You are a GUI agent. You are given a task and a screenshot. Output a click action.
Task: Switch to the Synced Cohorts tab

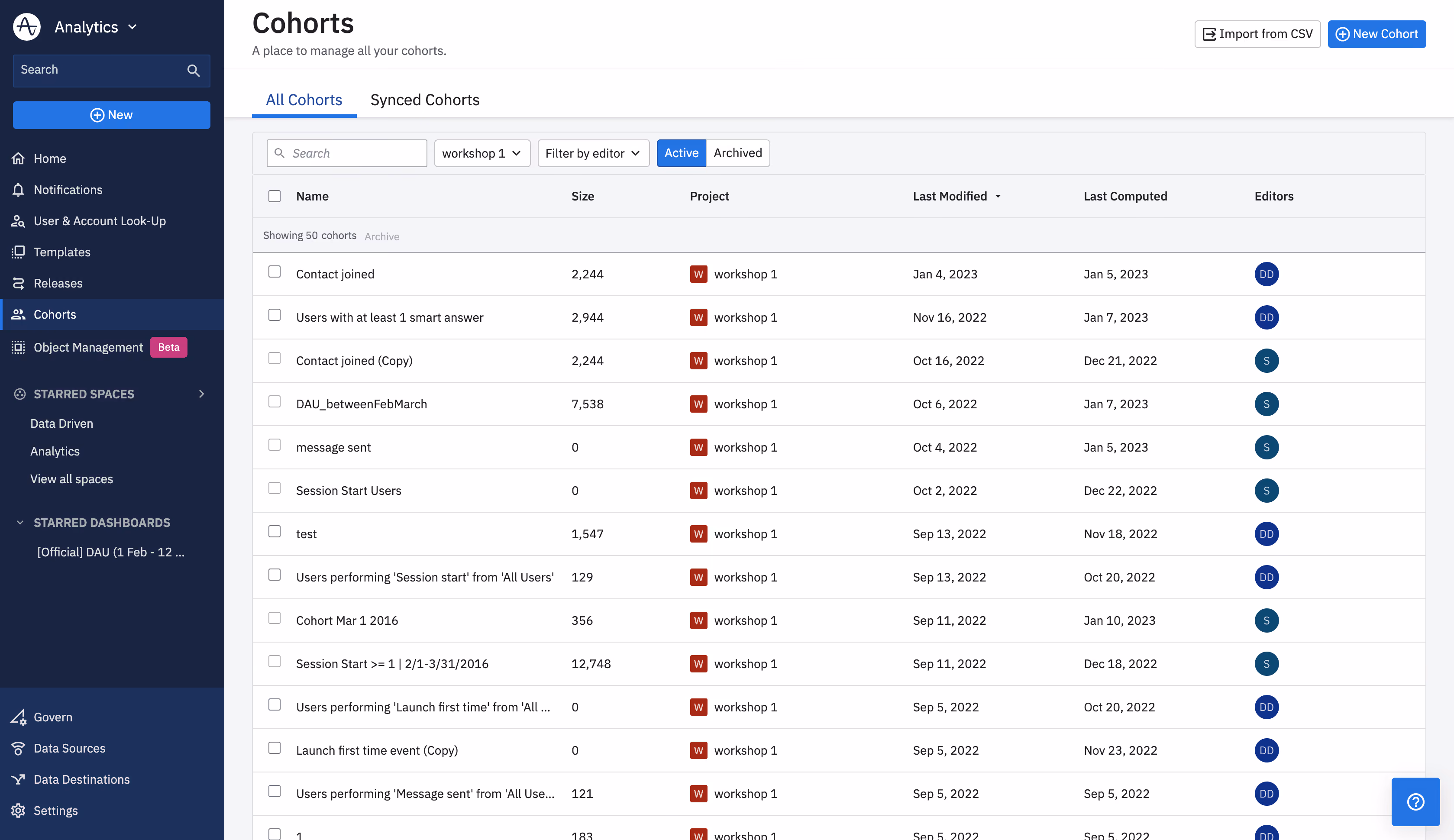click(x=424, y=100)
